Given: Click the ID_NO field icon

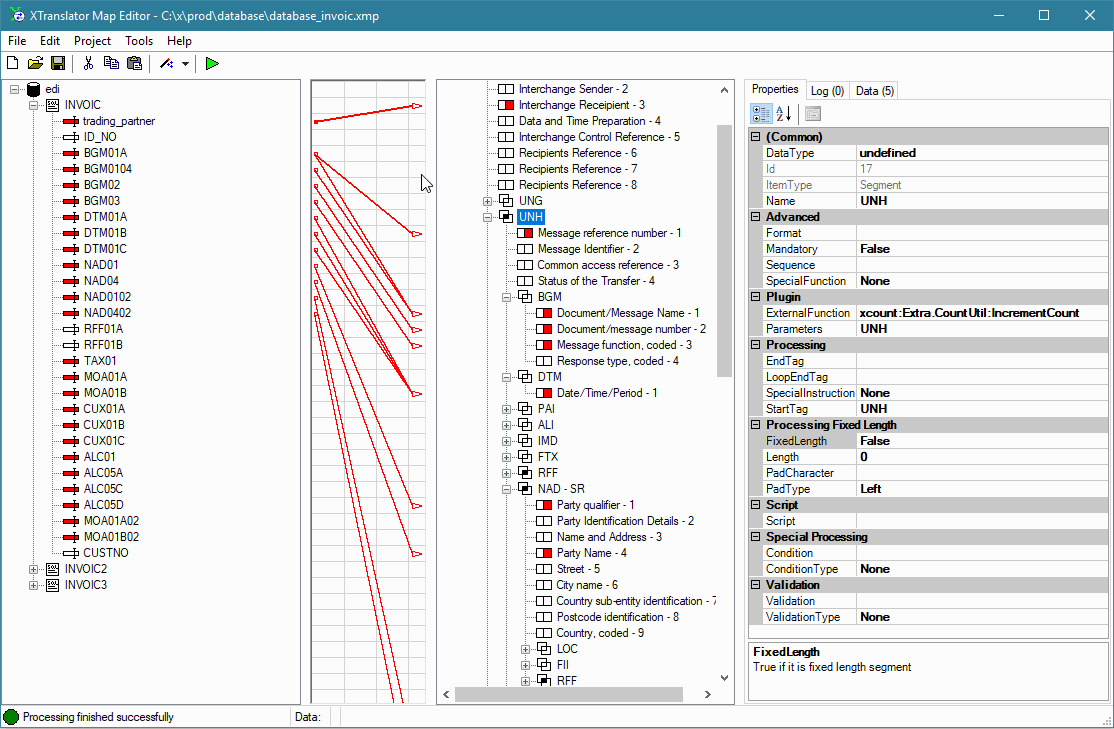Looking at the screenshot, I should coord(70,137).
